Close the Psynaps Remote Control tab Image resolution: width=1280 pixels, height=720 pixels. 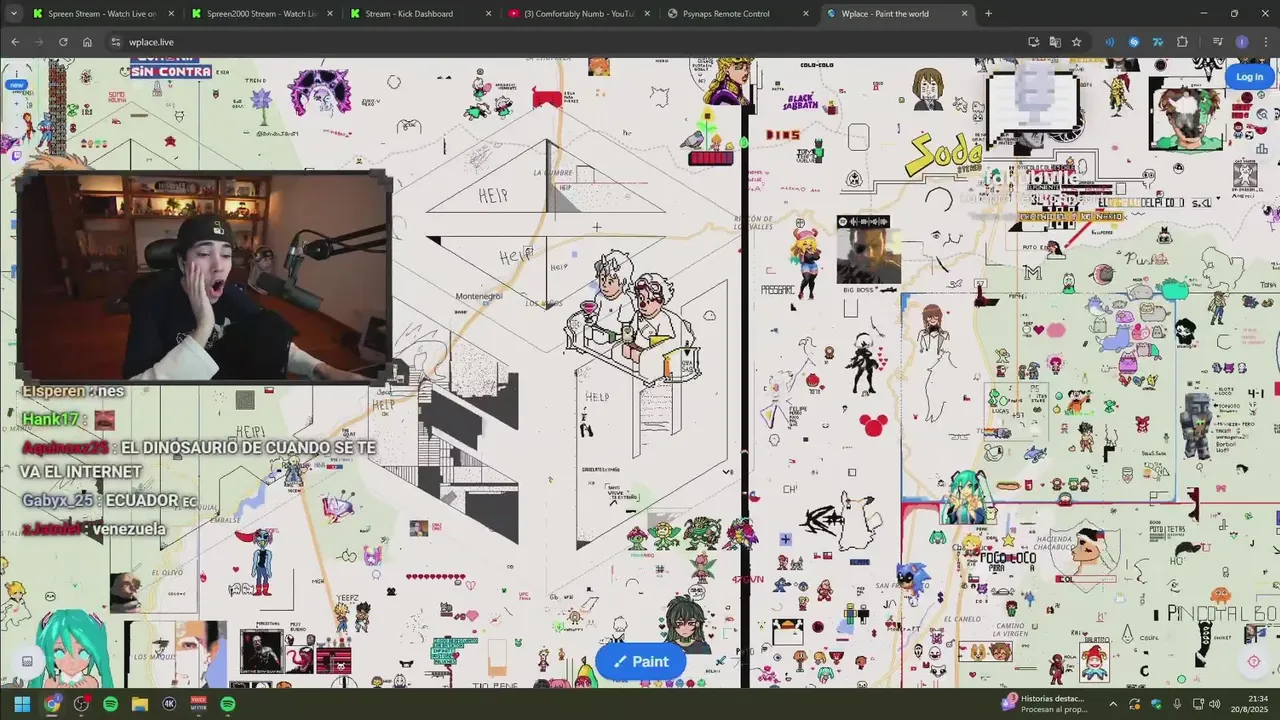pos(806,14)
